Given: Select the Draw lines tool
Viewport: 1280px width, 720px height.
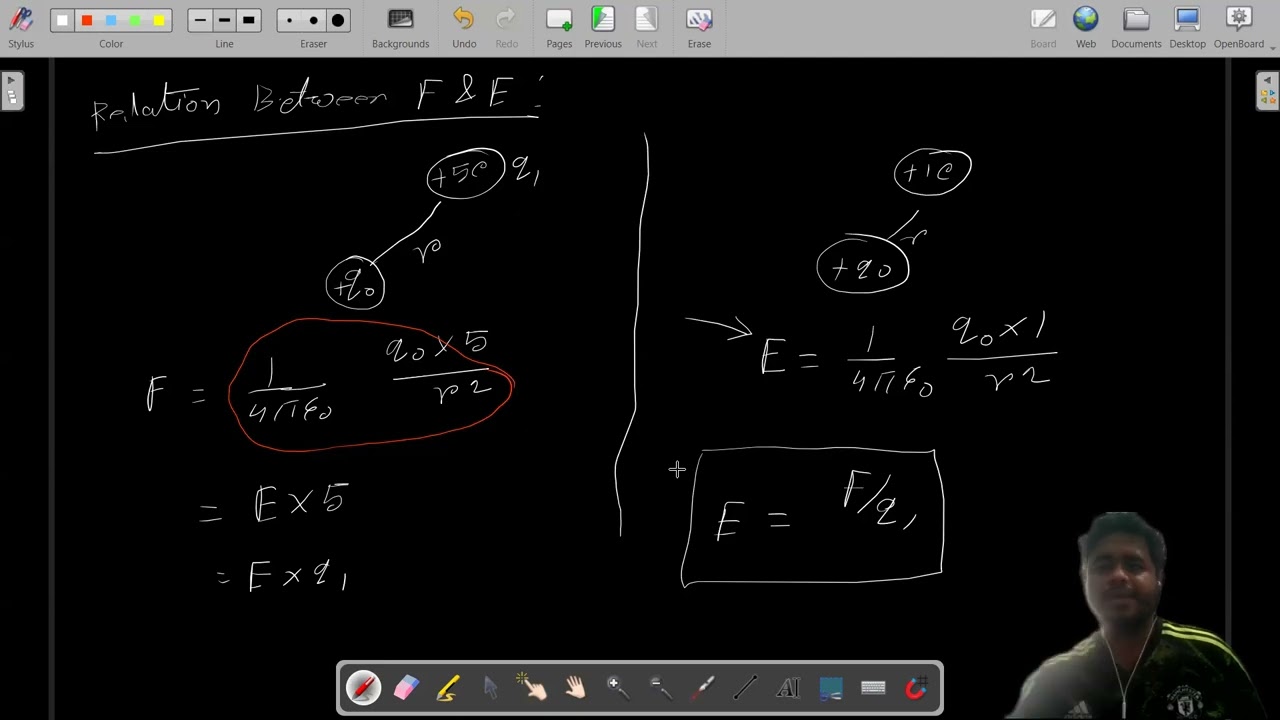Looking at the screenshot, I should tap(745, 688).
